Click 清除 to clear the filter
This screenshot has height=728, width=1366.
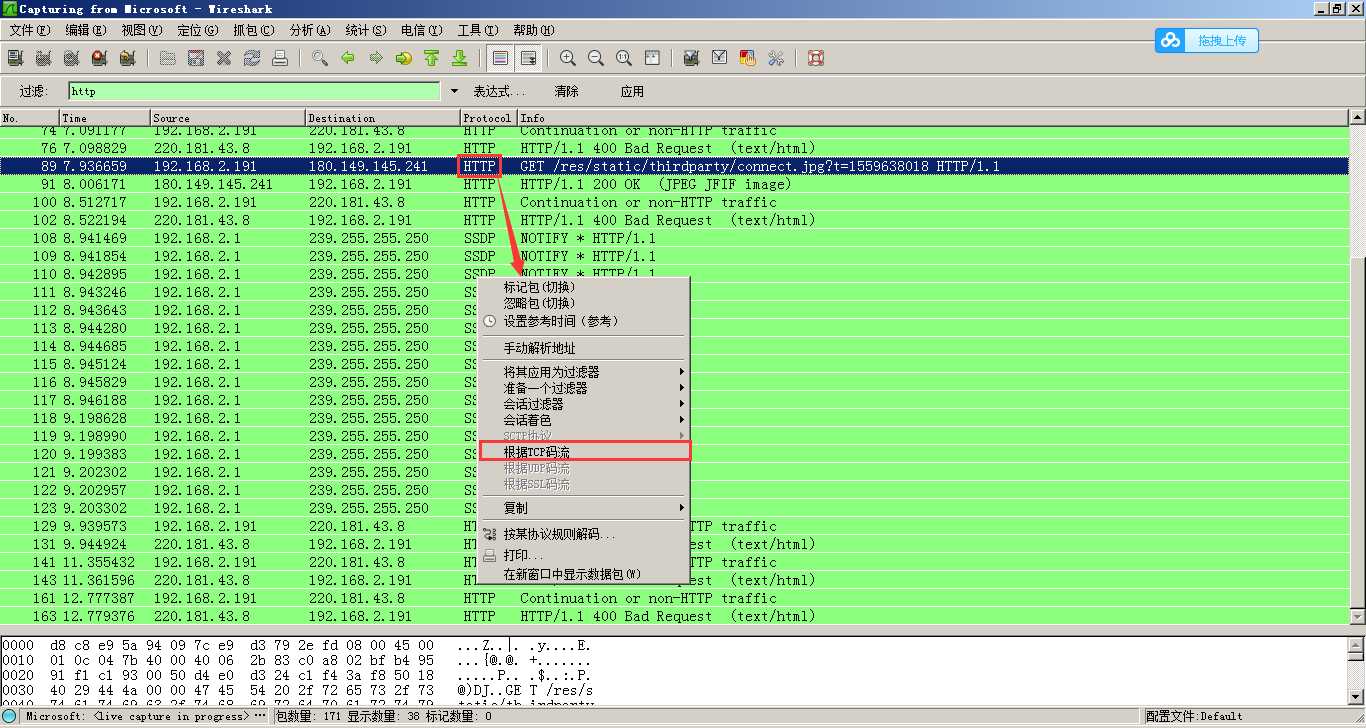pos(566,91)
